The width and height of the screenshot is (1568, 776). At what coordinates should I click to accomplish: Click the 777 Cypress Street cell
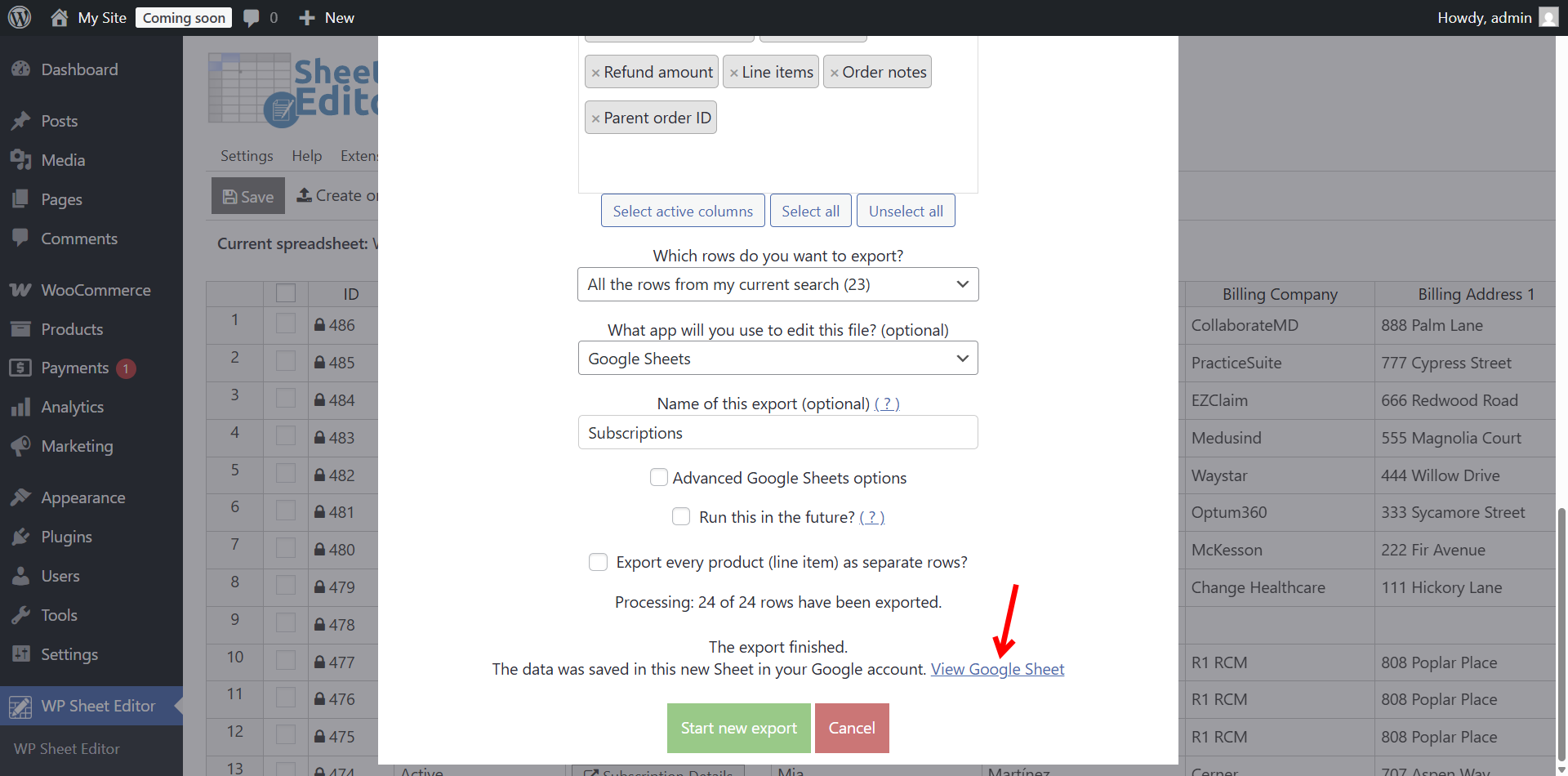(1466, 363)
